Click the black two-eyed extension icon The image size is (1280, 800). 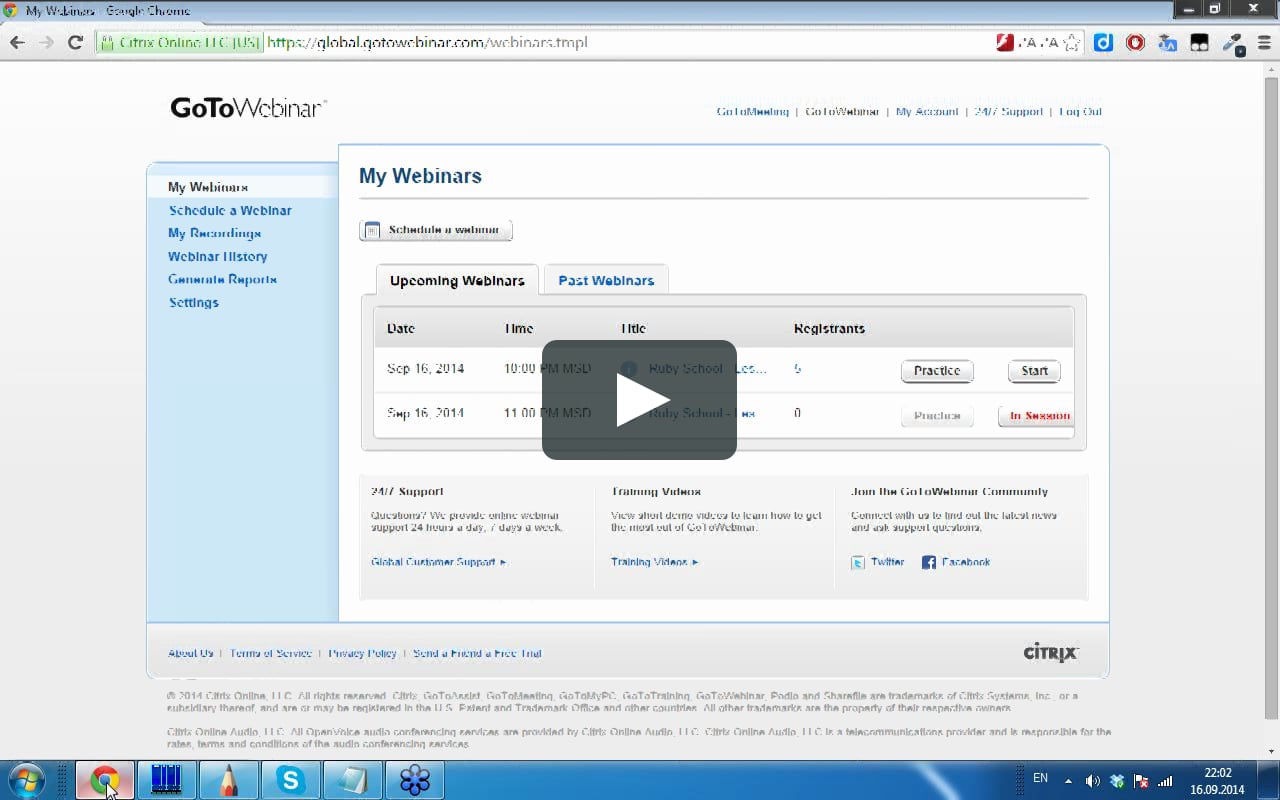point(1199,43)
